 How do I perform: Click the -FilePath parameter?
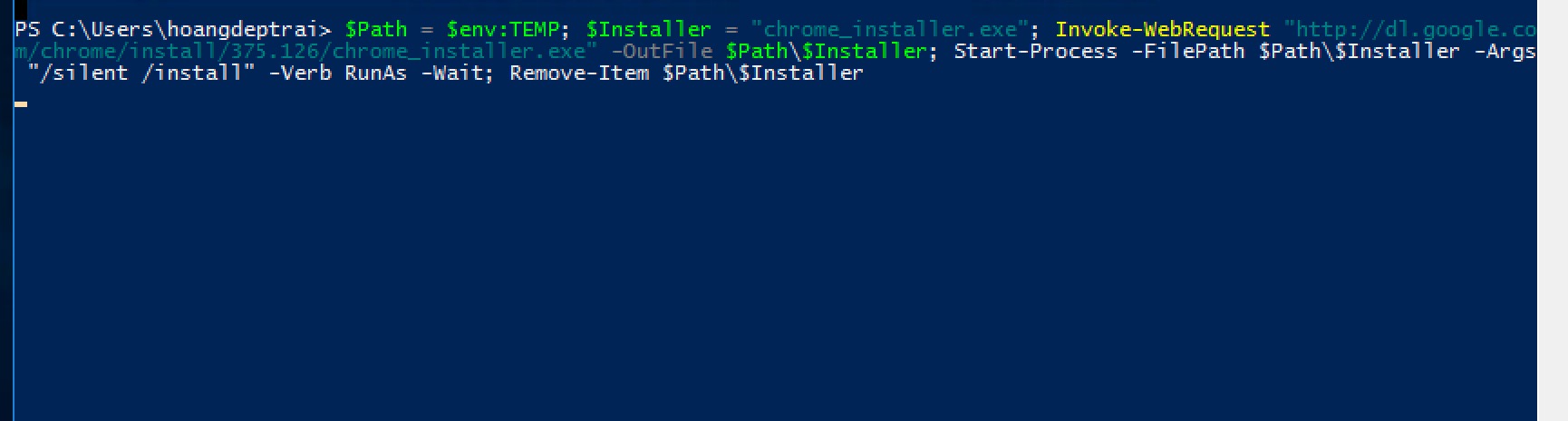[x=1188, y=52]
